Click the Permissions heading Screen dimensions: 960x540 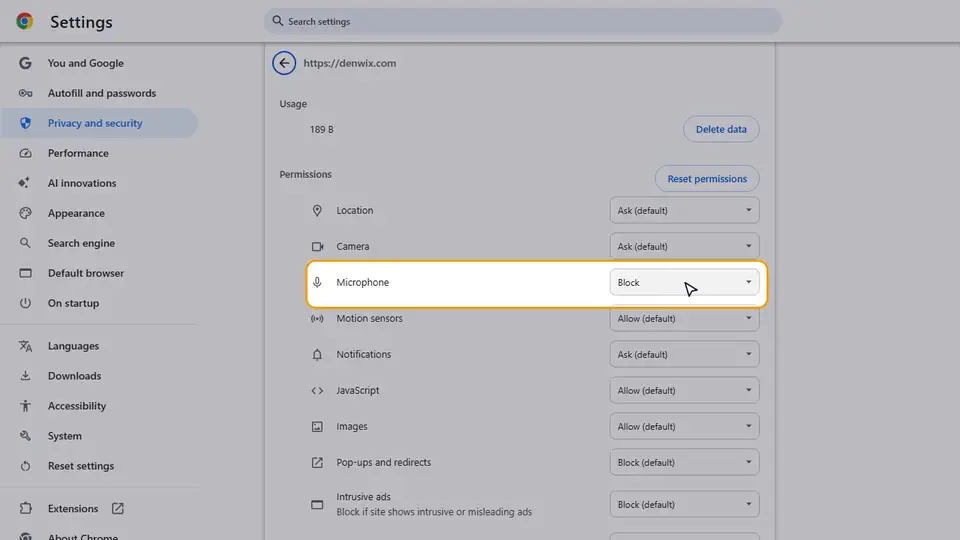pos(306,174)
